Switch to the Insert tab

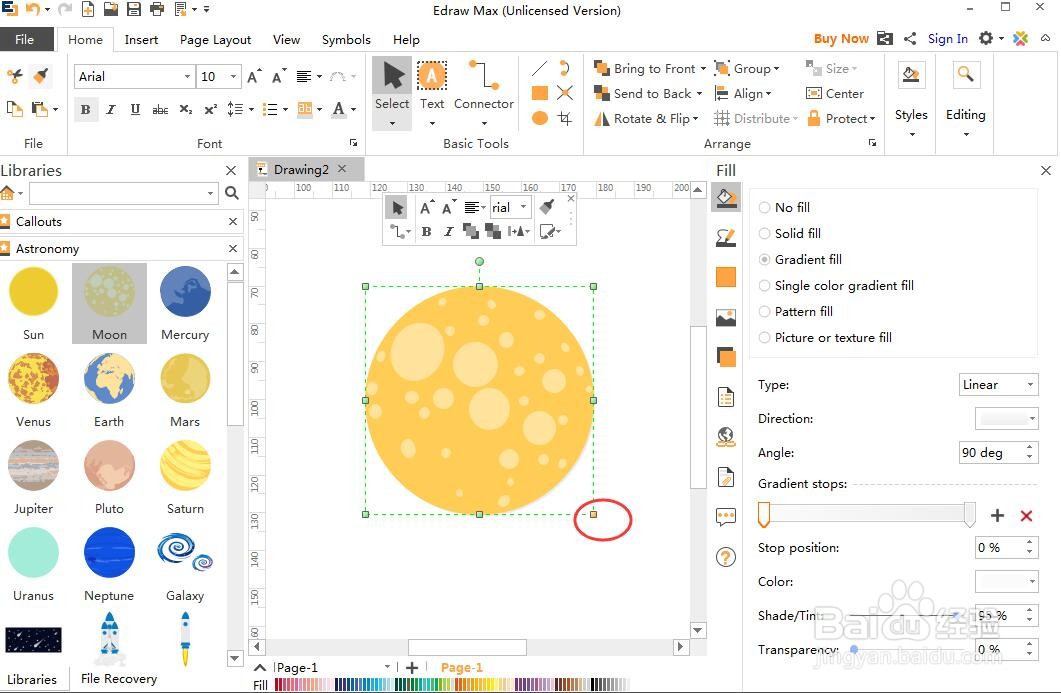(x=141, y=39)
